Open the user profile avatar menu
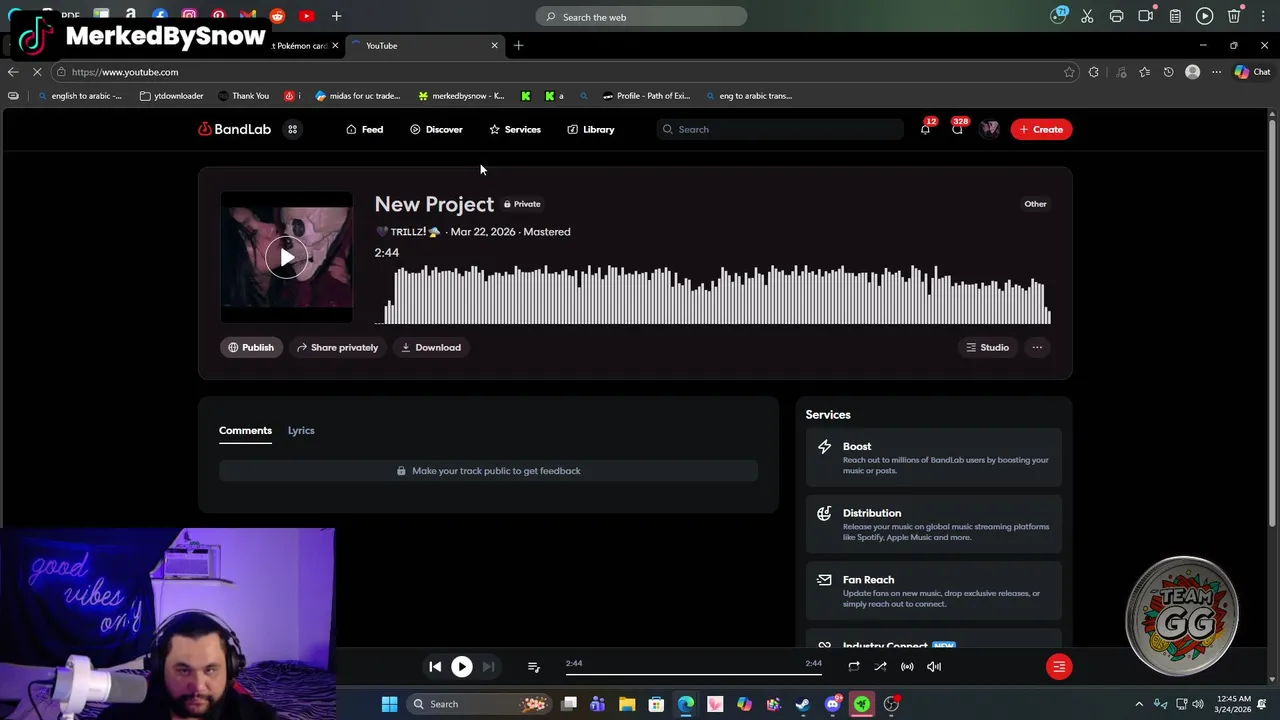Screen dimensions: 1280x720 point(990,129)
